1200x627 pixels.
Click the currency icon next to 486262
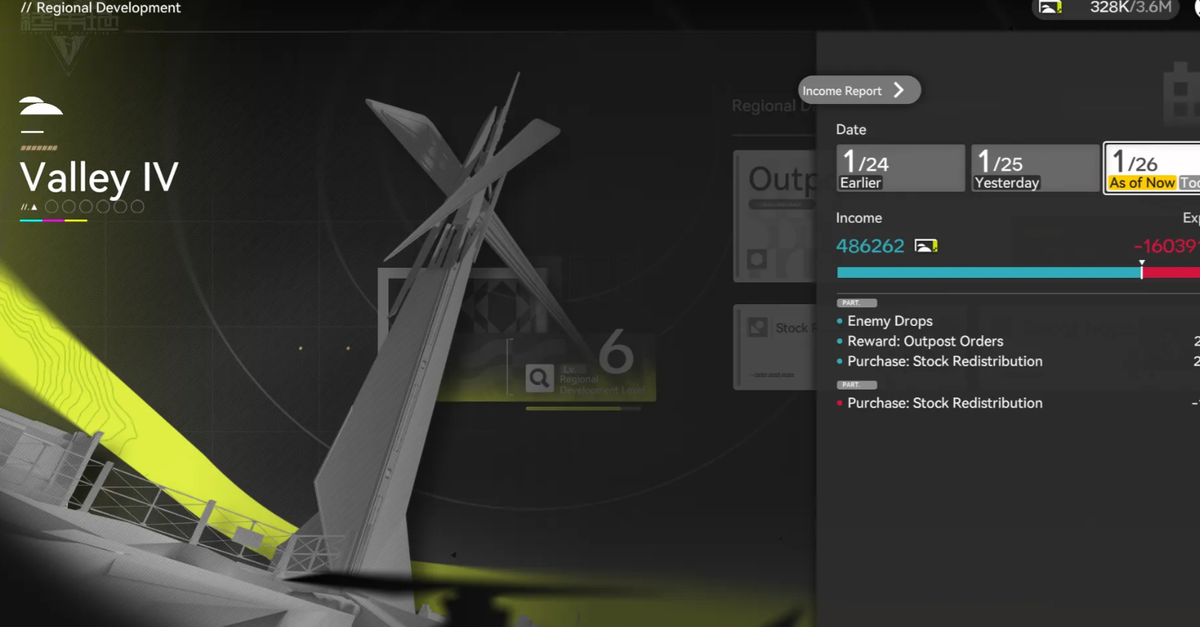coord(926,246)
